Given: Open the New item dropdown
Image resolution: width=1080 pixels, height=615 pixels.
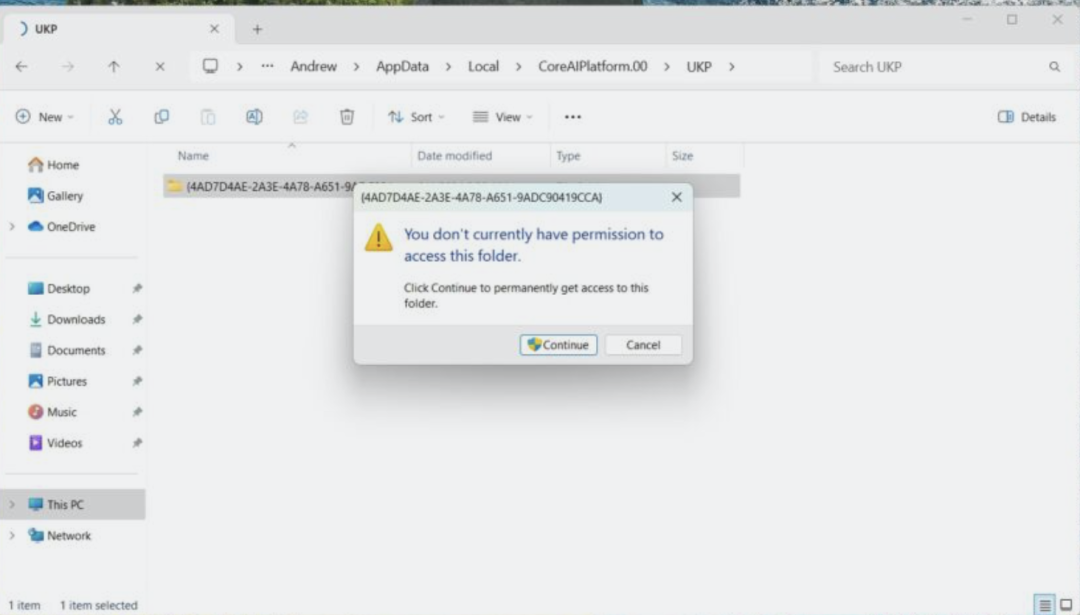Looking at the screenshot, I should 45,116.
